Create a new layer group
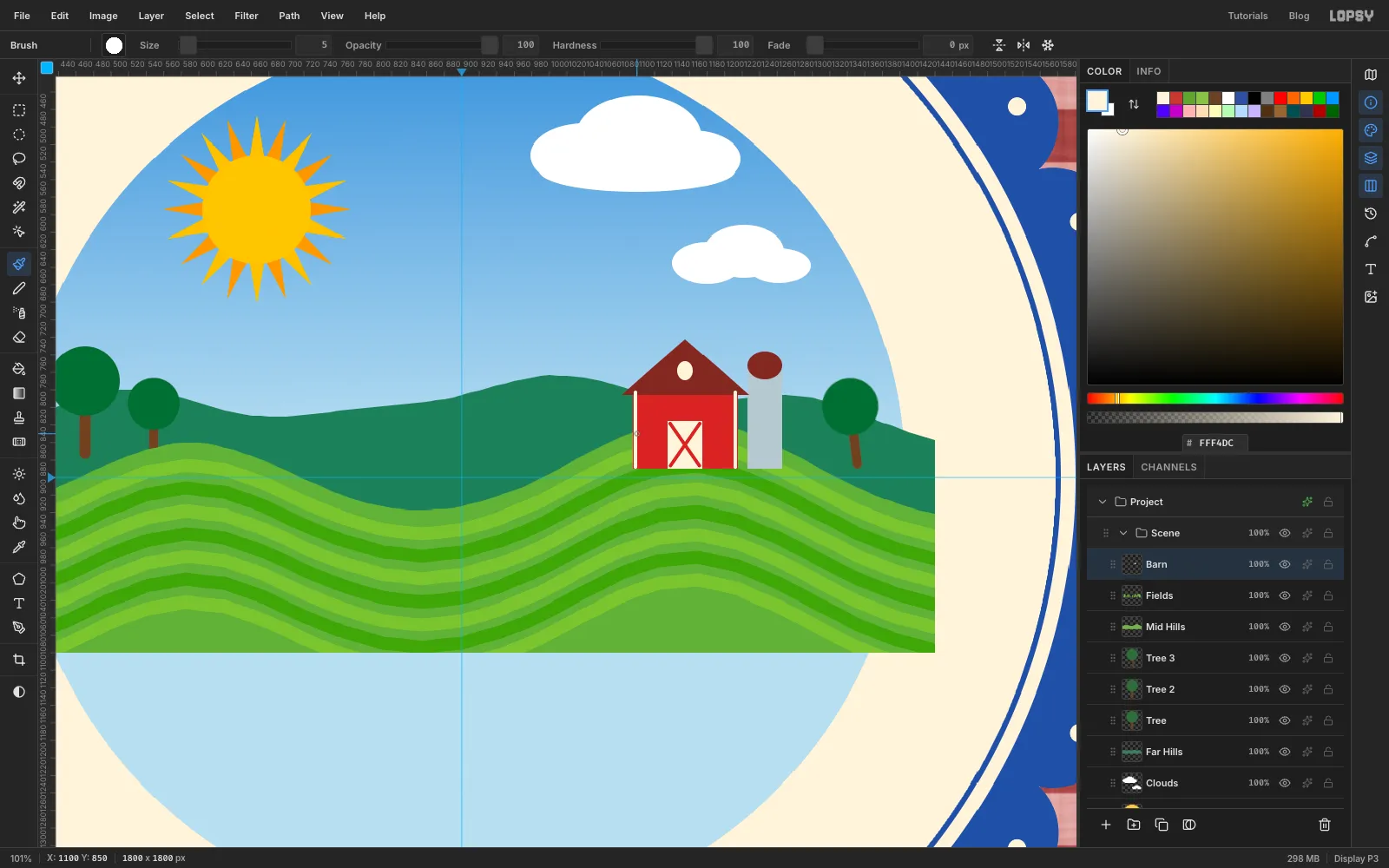1389x868 pixels. click(1134, 825)
